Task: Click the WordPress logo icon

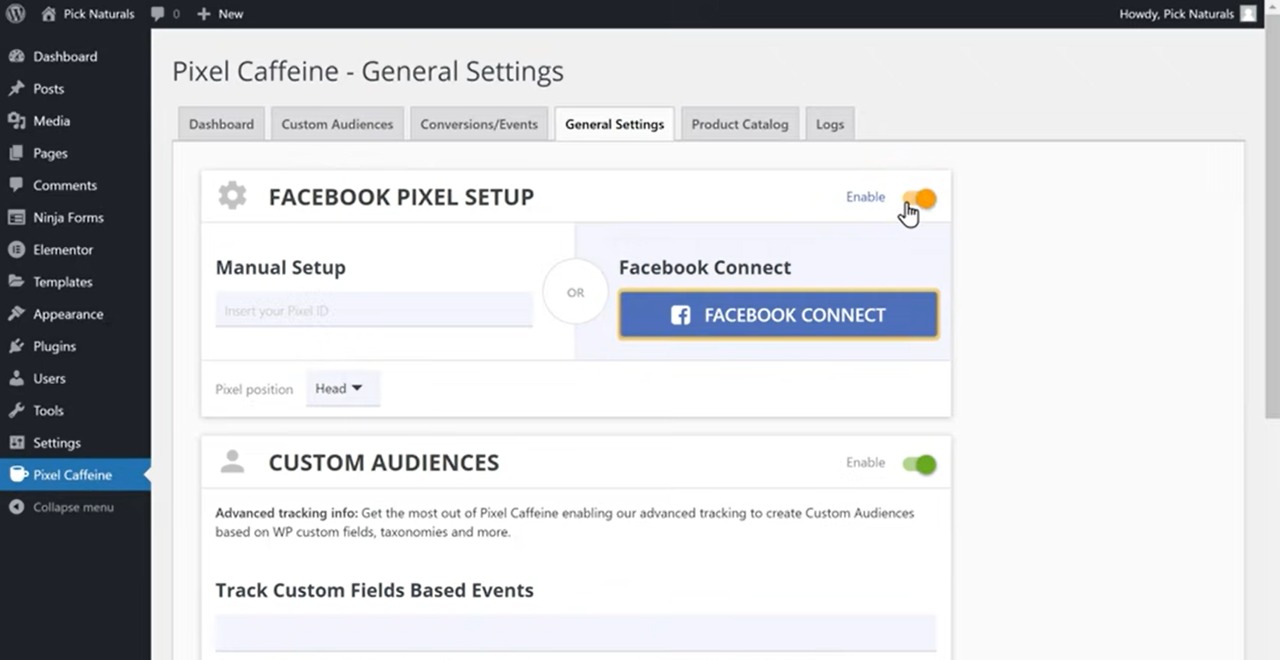Action: [x=16, y=14]
